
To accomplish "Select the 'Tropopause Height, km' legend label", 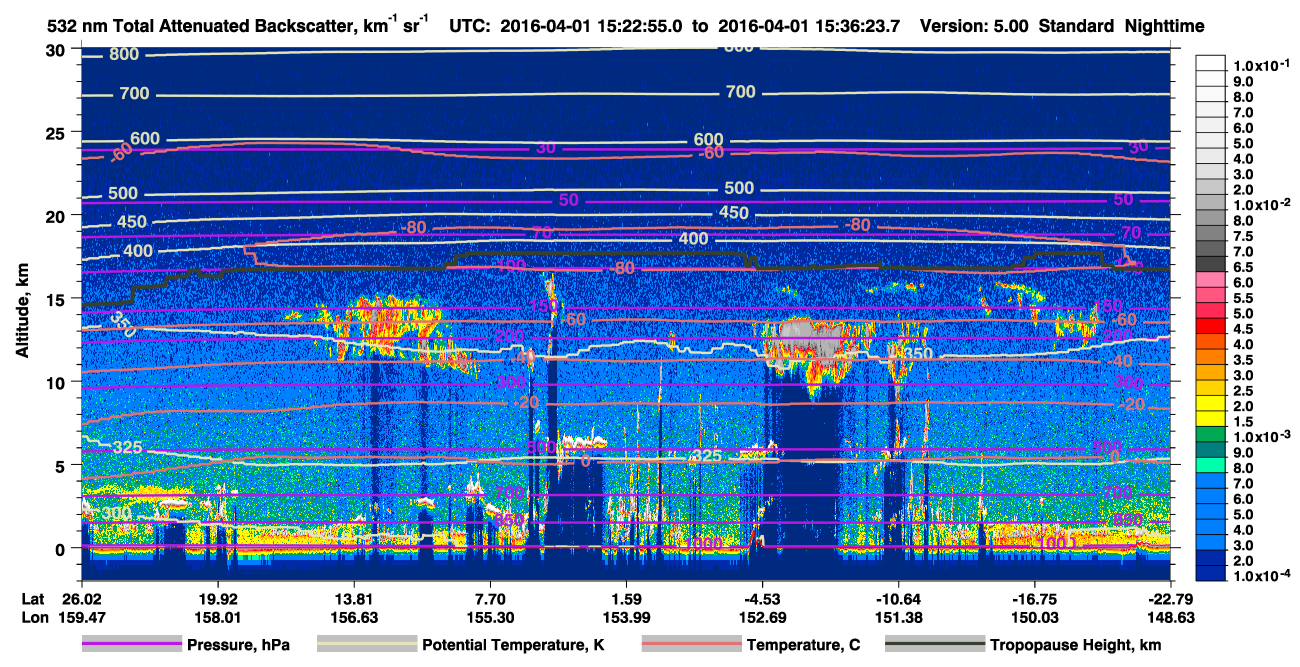I will (1076, 645).
